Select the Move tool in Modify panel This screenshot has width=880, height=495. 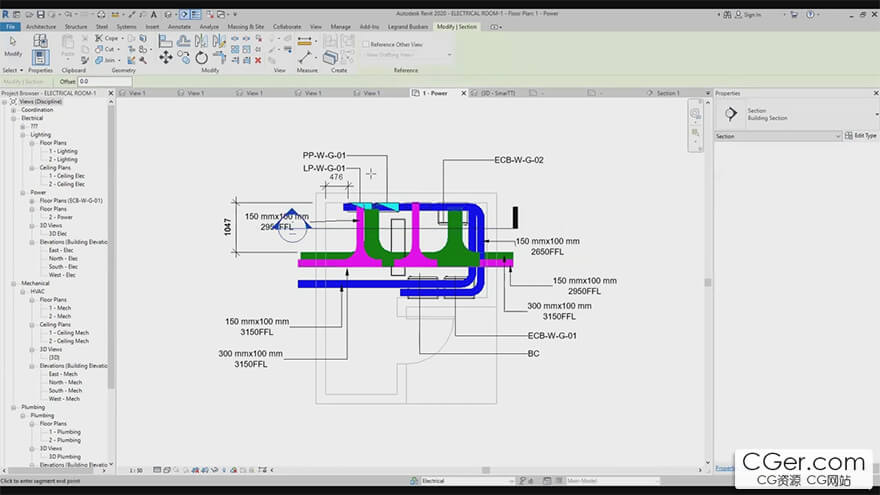166,58
